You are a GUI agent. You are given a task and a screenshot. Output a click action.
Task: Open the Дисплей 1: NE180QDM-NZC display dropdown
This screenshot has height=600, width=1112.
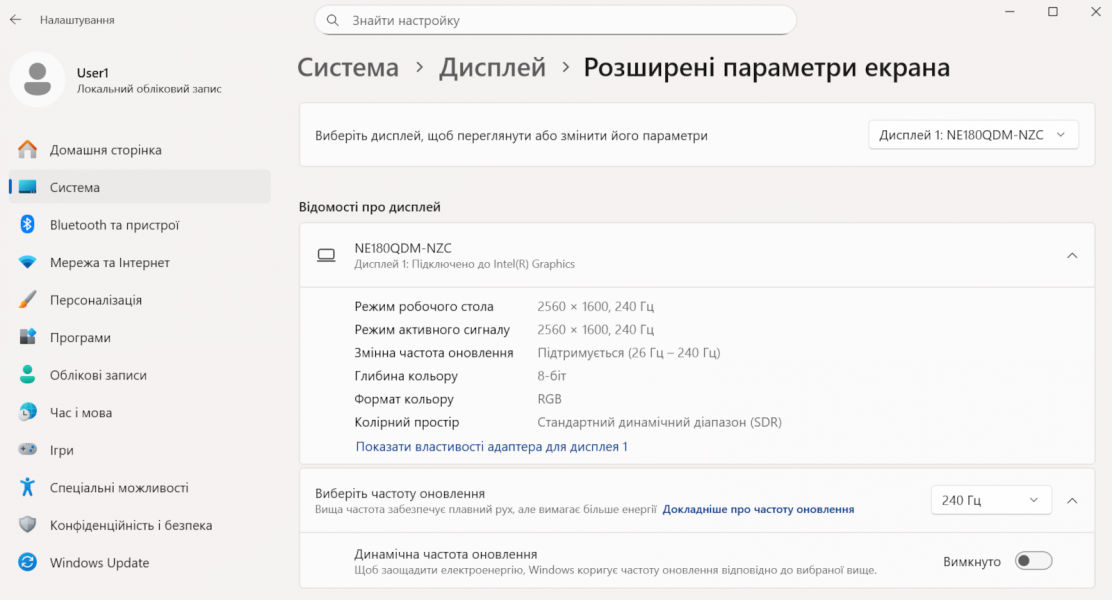tap(972, 135)
